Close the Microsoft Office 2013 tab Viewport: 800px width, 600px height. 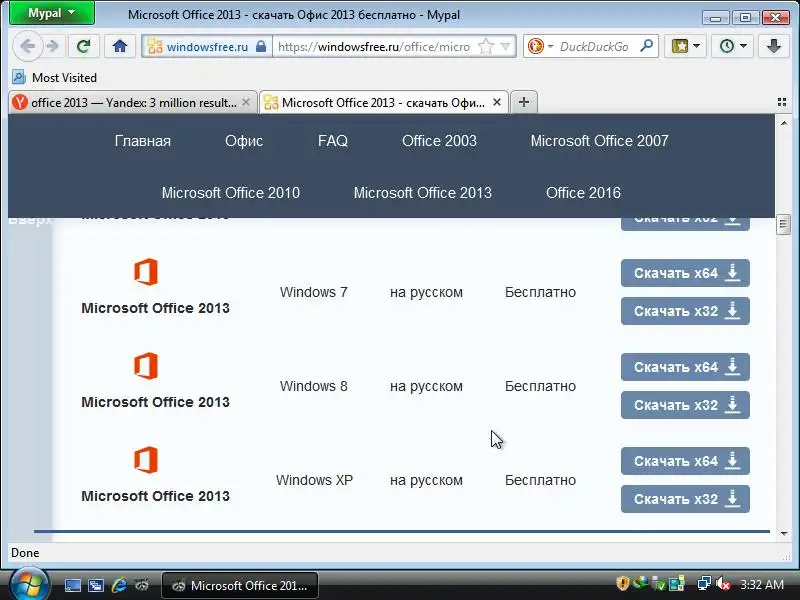(x=497, y=102)
